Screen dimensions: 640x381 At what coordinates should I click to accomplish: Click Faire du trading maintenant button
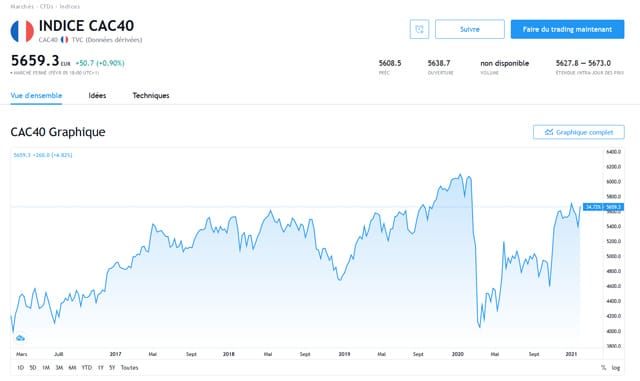pyautogui.click(x=567, y=29)
